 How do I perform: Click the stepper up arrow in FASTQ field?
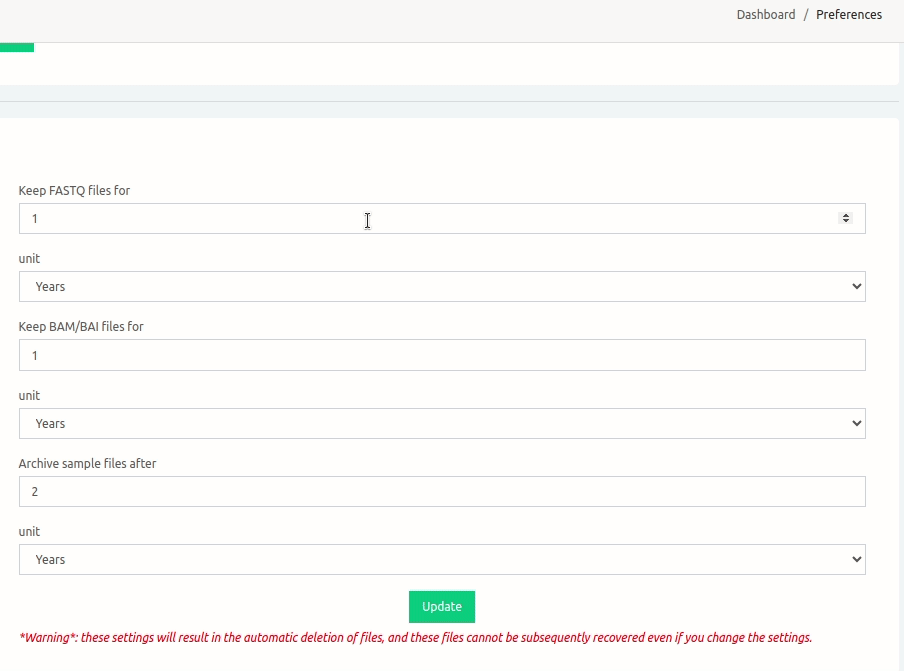846,215
